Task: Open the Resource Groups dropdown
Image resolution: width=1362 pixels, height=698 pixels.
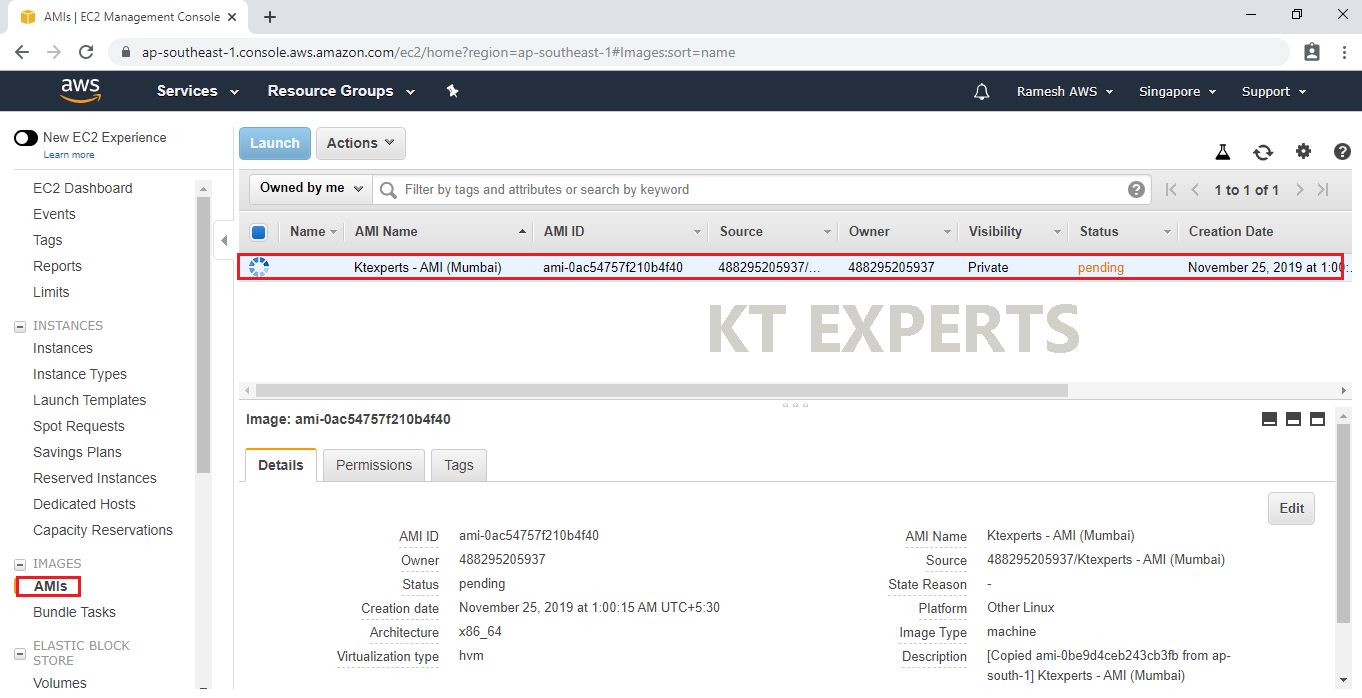Action: point(341,91)
